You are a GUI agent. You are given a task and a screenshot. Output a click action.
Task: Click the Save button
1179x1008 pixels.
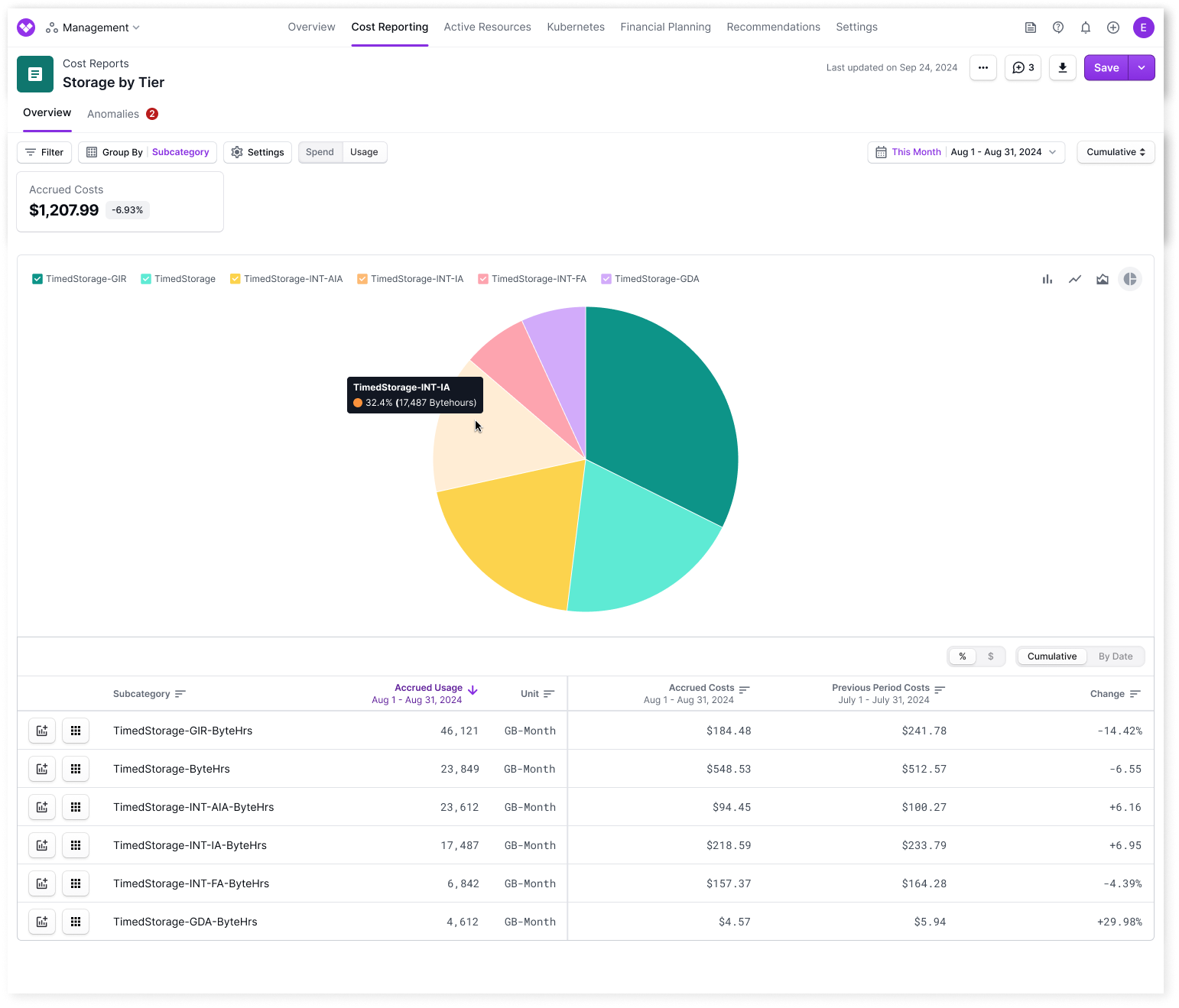pyautogui.click(x=1106, y=68)
